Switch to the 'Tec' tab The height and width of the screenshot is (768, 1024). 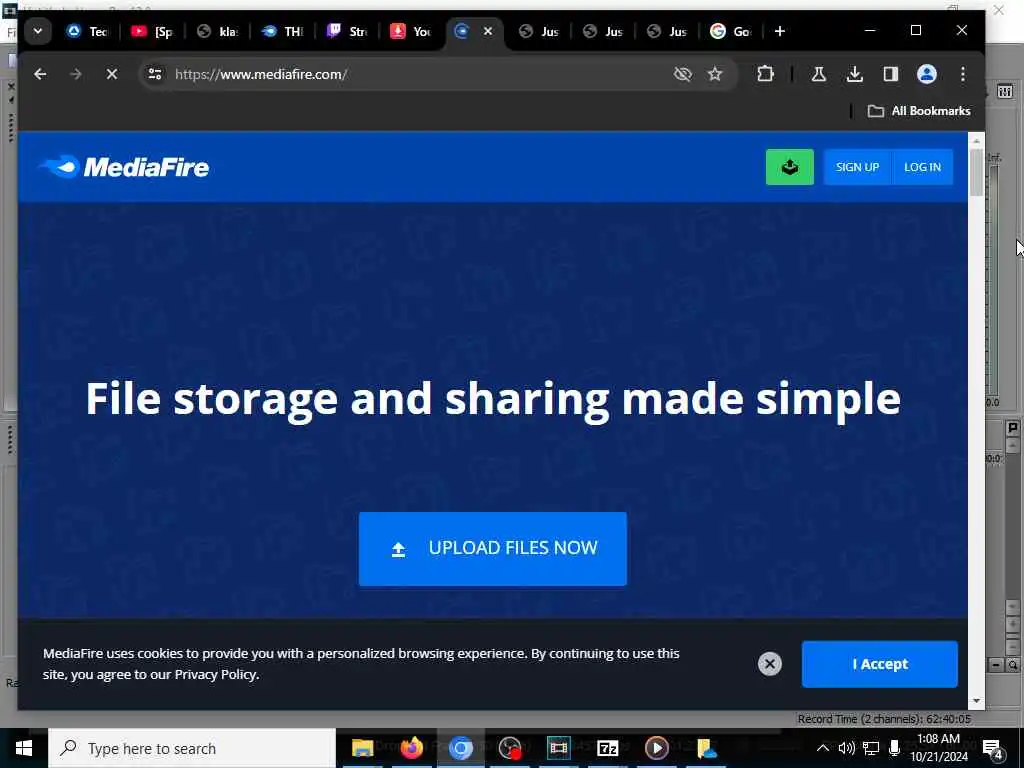88,31
